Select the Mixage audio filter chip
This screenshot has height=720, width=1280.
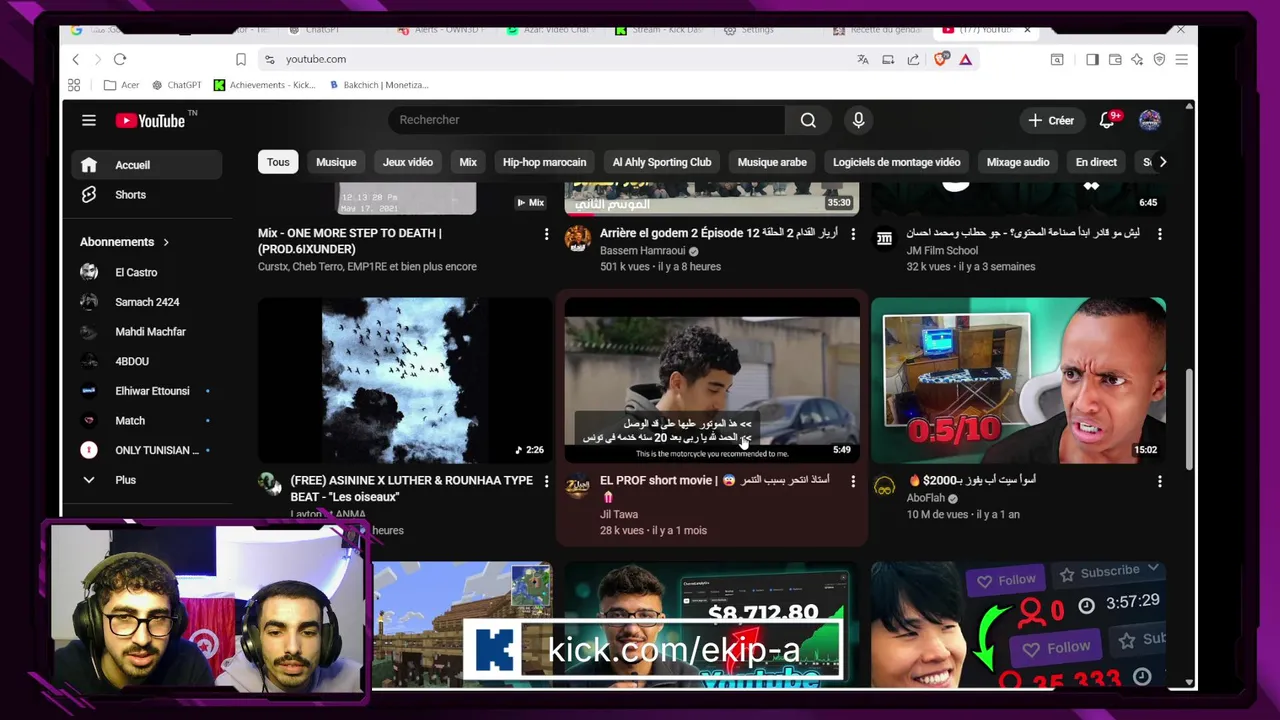pos(1018,162)
